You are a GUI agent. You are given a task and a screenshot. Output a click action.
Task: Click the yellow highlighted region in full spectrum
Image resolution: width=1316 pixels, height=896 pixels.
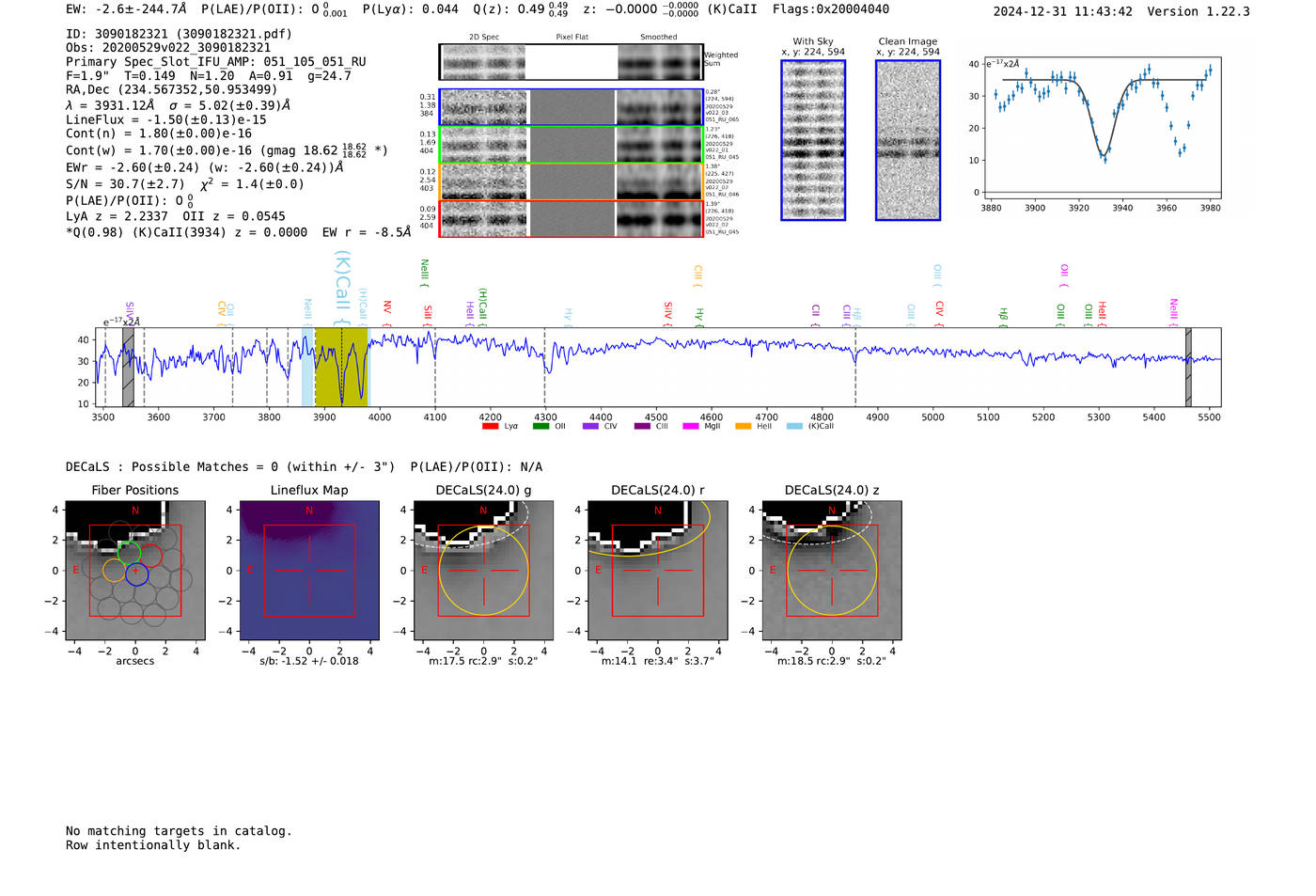click(341, 367)
